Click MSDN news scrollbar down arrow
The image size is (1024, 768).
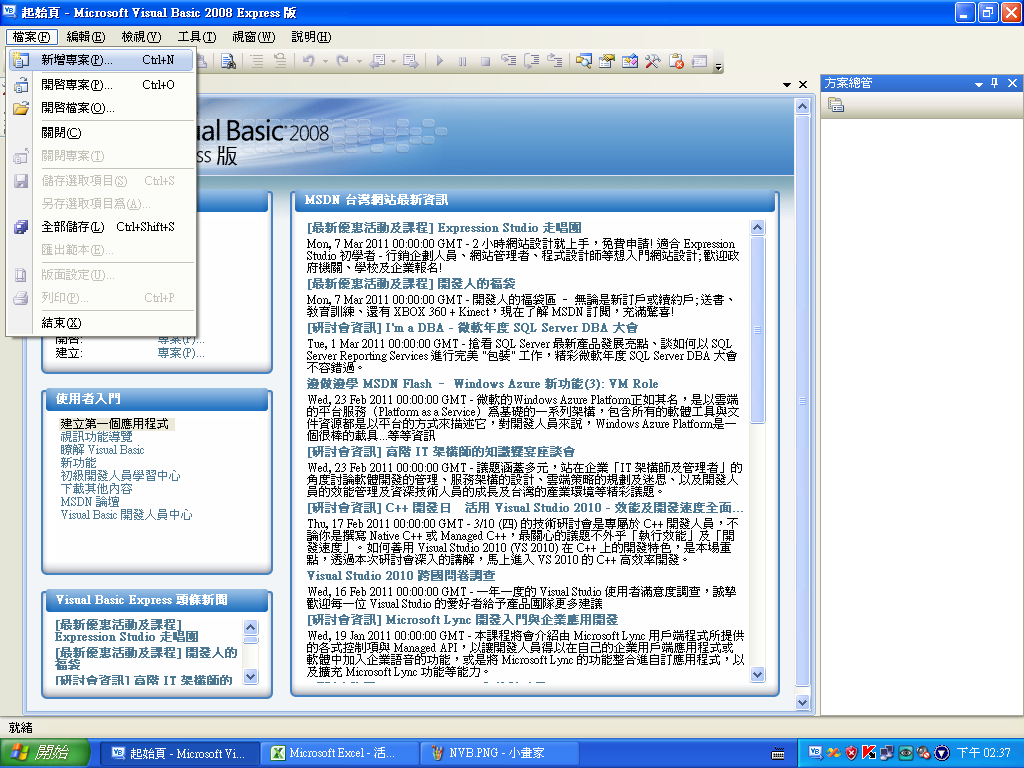coord(758,675)
